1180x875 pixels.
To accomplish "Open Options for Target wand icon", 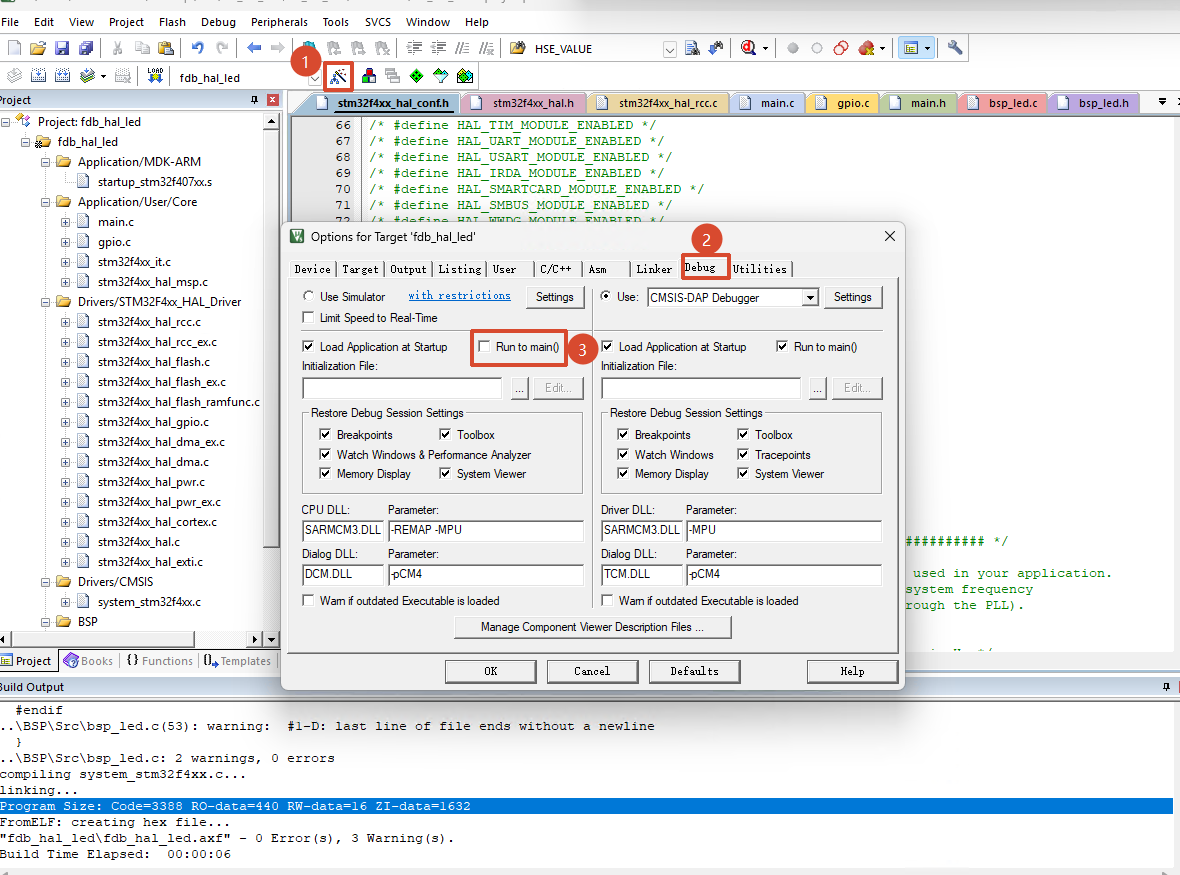I will click(338, 76).
